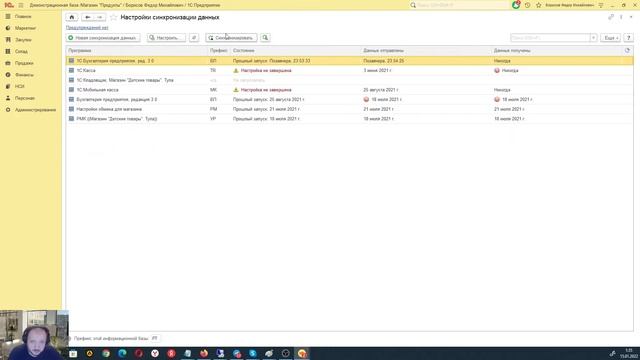
Task: Open the 1C main menu hamburger icon
Action: tap(21, 5)
